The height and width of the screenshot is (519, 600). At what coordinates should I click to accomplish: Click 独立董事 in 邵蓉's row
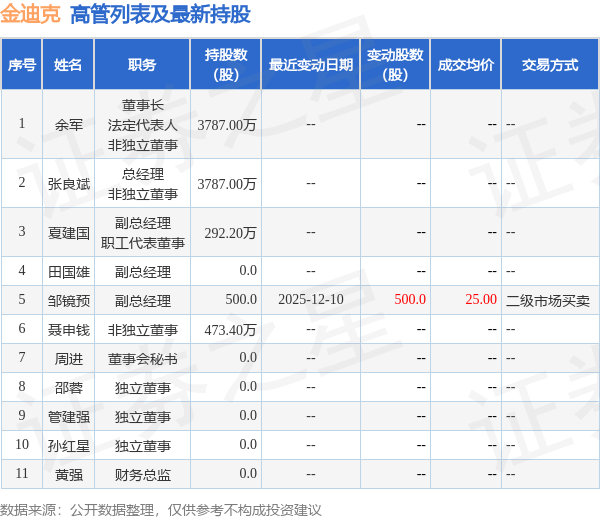(x=143, y=388)
